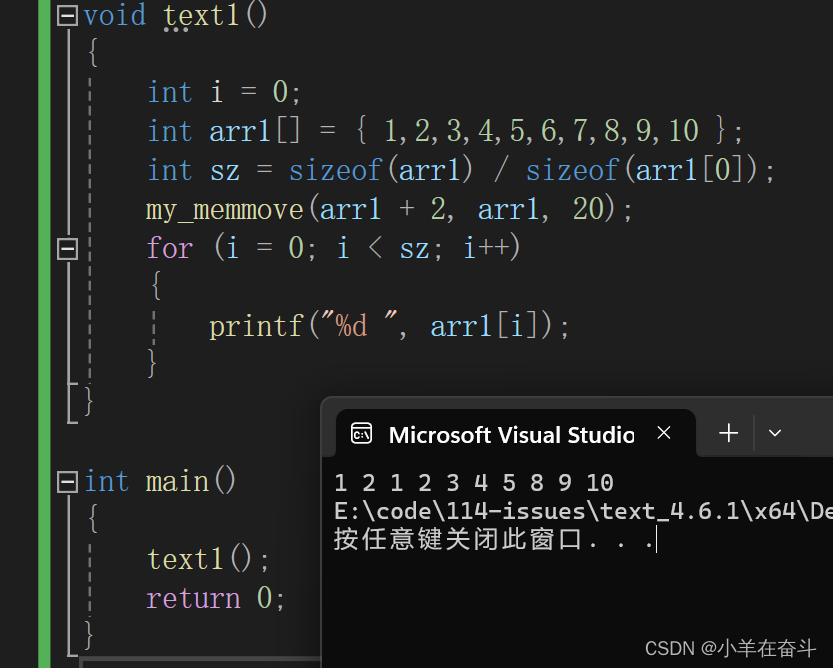Click the E:\code\114-issues path line in console
The height and width of the screenshot is (668, 833).
583,511
